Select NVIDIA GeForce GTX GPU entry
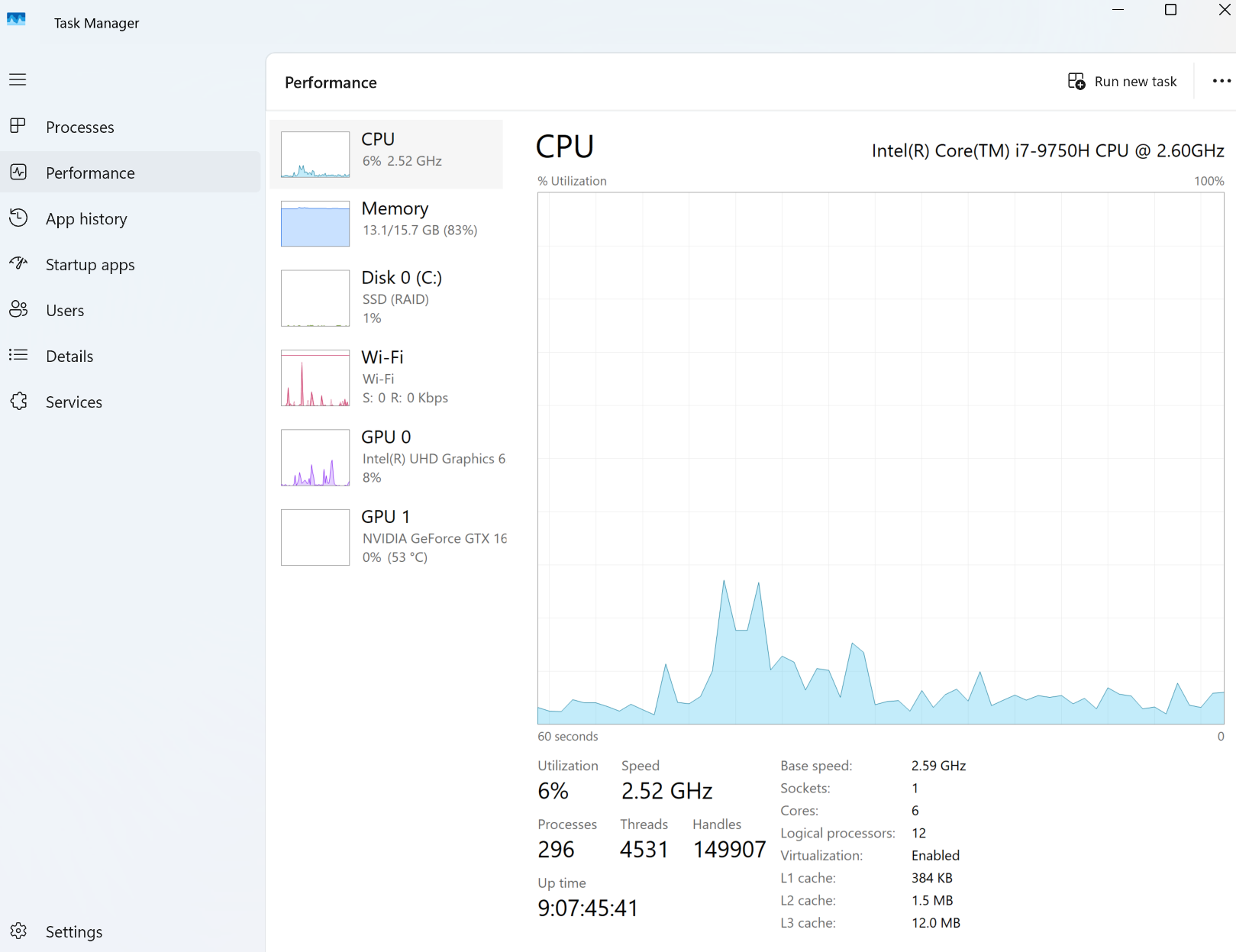1236x952 pixels. [386, 537]
